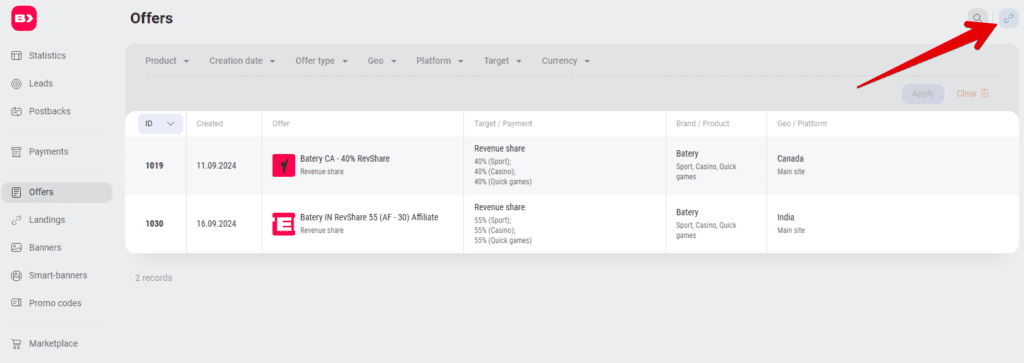Viewport: 1024px width, 363px height.
Task: Open Landings in the sidebar
Action: tap(47, 220)
